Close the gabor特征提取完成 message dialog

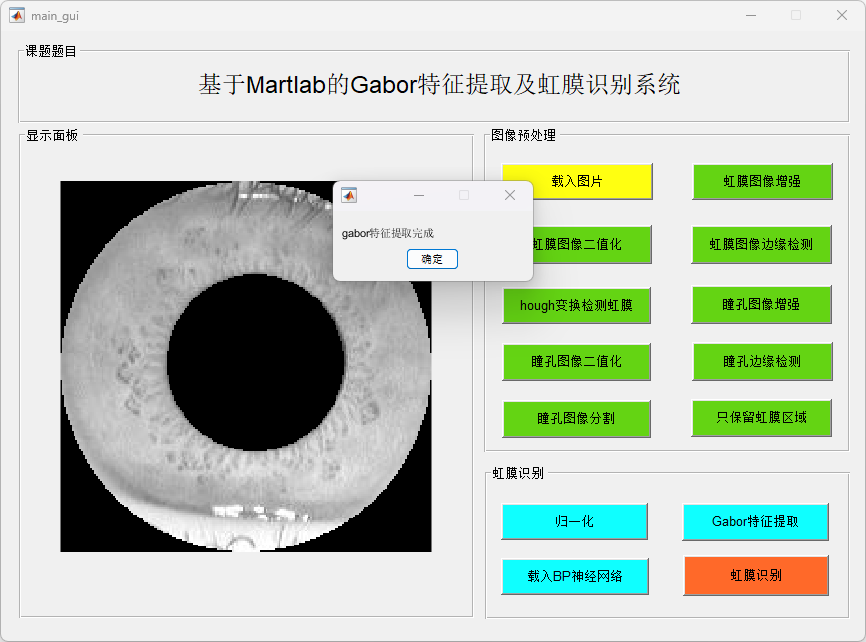[509, 195]
